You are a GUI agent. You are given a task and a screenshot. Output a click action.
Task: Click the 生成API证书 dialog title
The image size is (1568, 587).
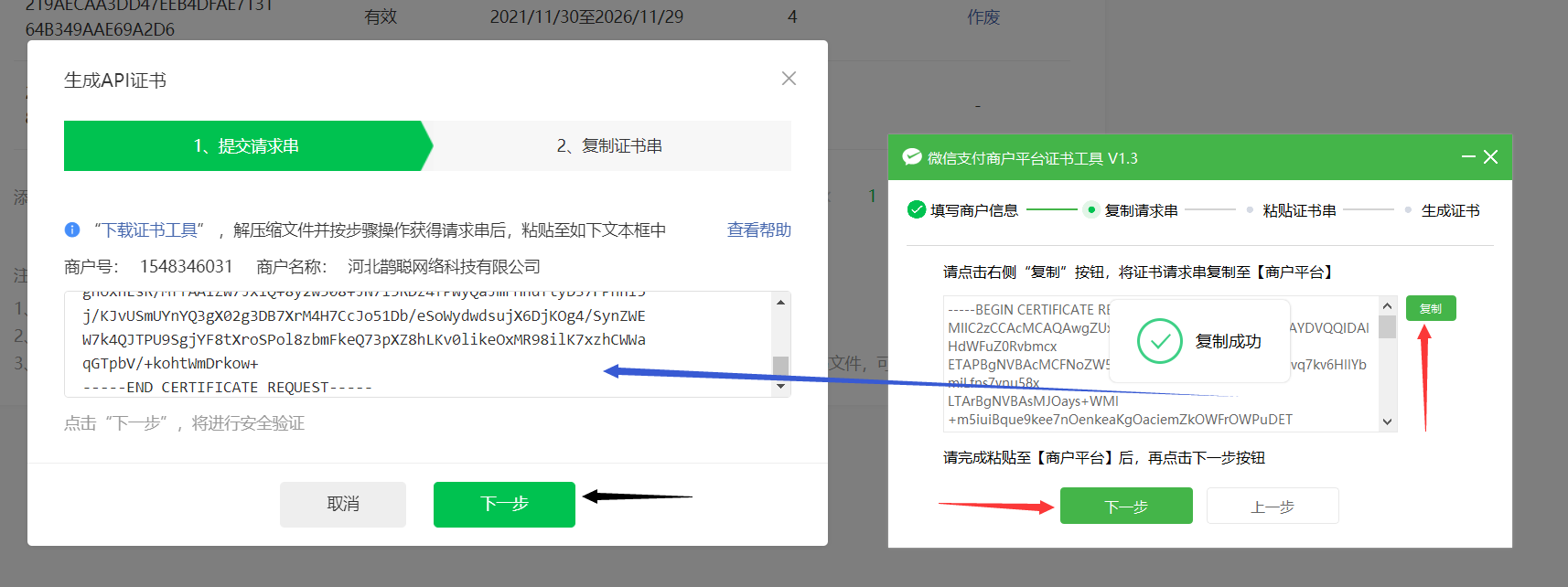tap(115, 80)
